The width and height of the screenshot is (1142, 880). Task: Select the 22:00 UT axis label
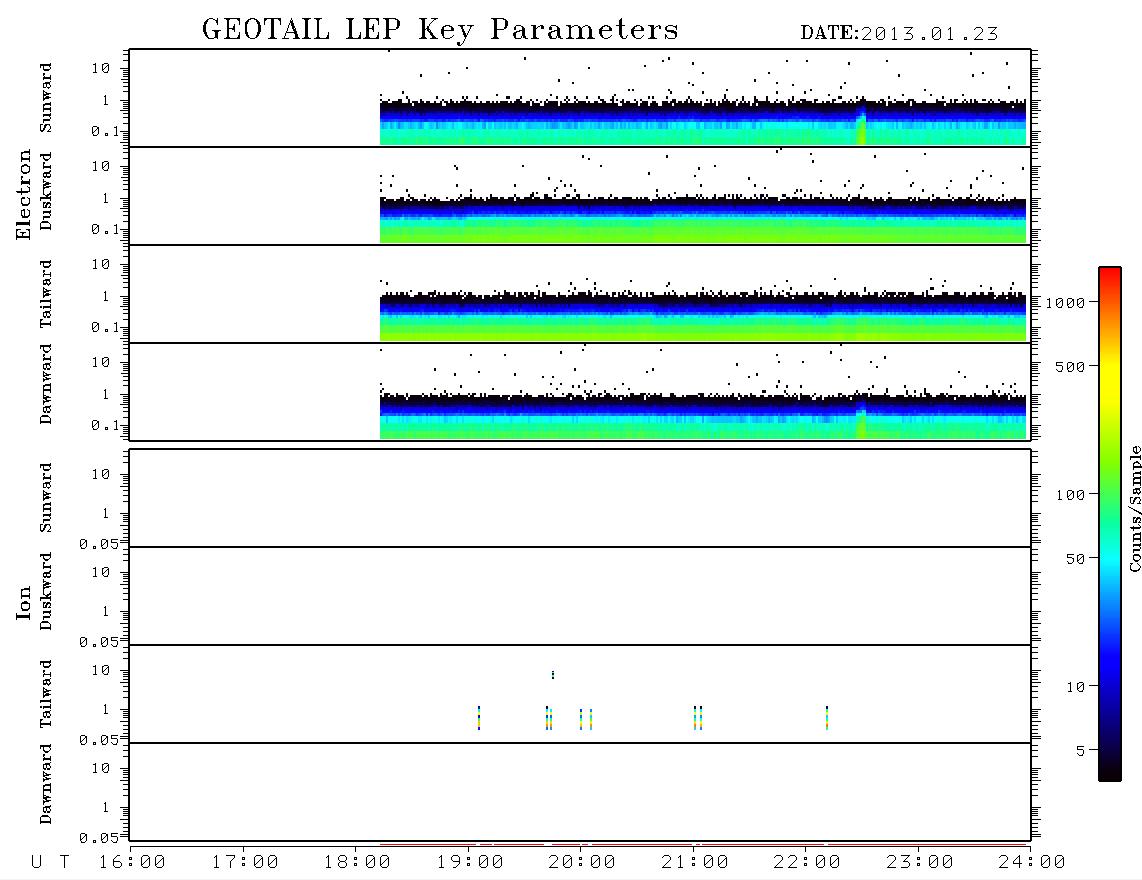pyautogui.click(x=807, y=863)
